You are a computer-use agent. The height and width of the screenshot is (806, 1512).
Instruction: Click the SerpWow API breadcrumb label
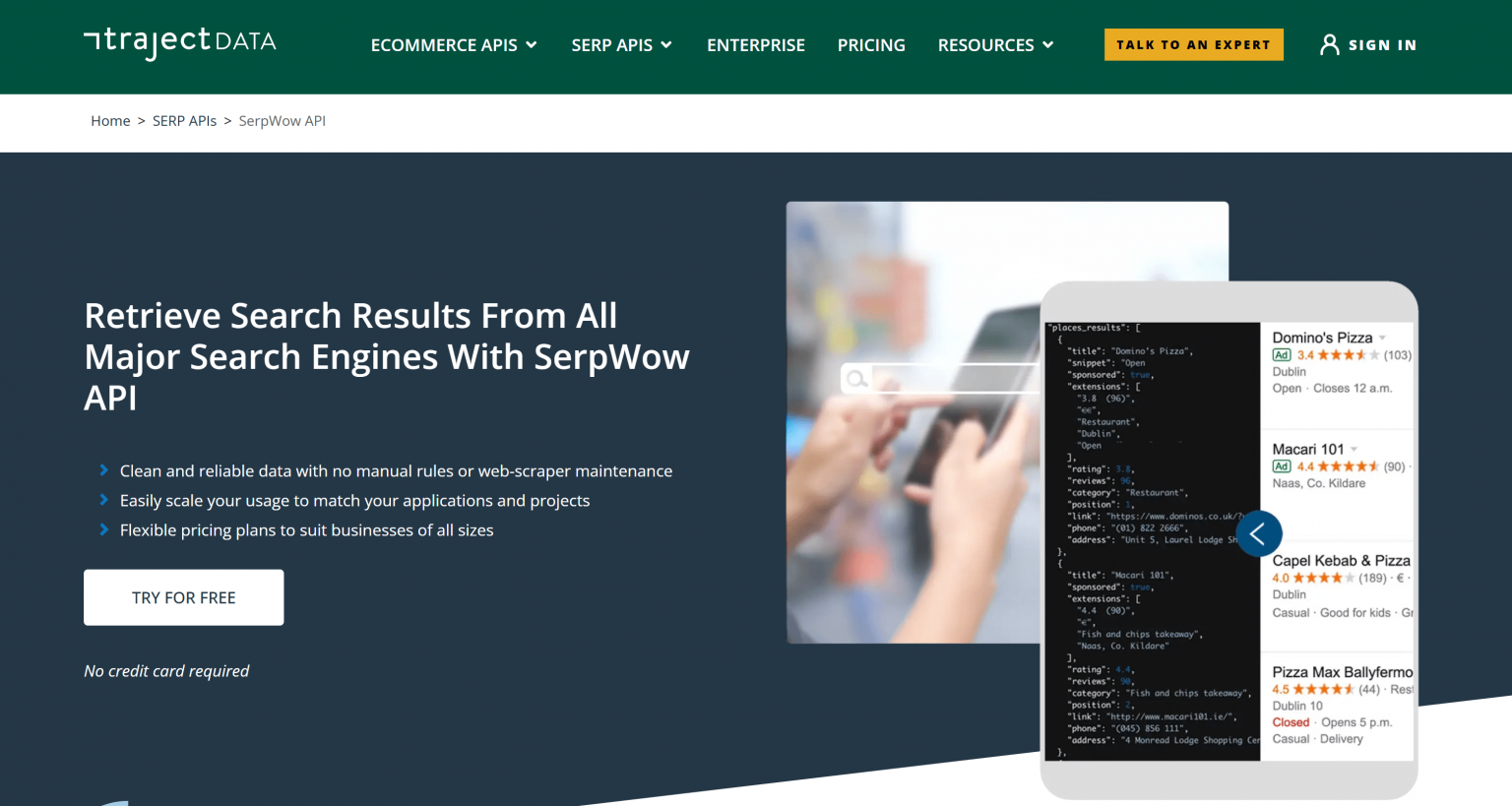pos(283,120)
